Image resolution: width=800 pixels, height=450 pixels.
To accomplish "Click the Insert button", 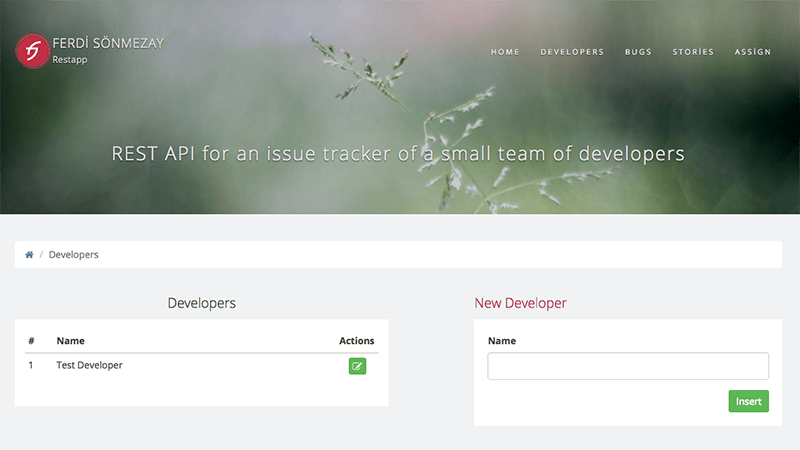I will pos(748,402).
